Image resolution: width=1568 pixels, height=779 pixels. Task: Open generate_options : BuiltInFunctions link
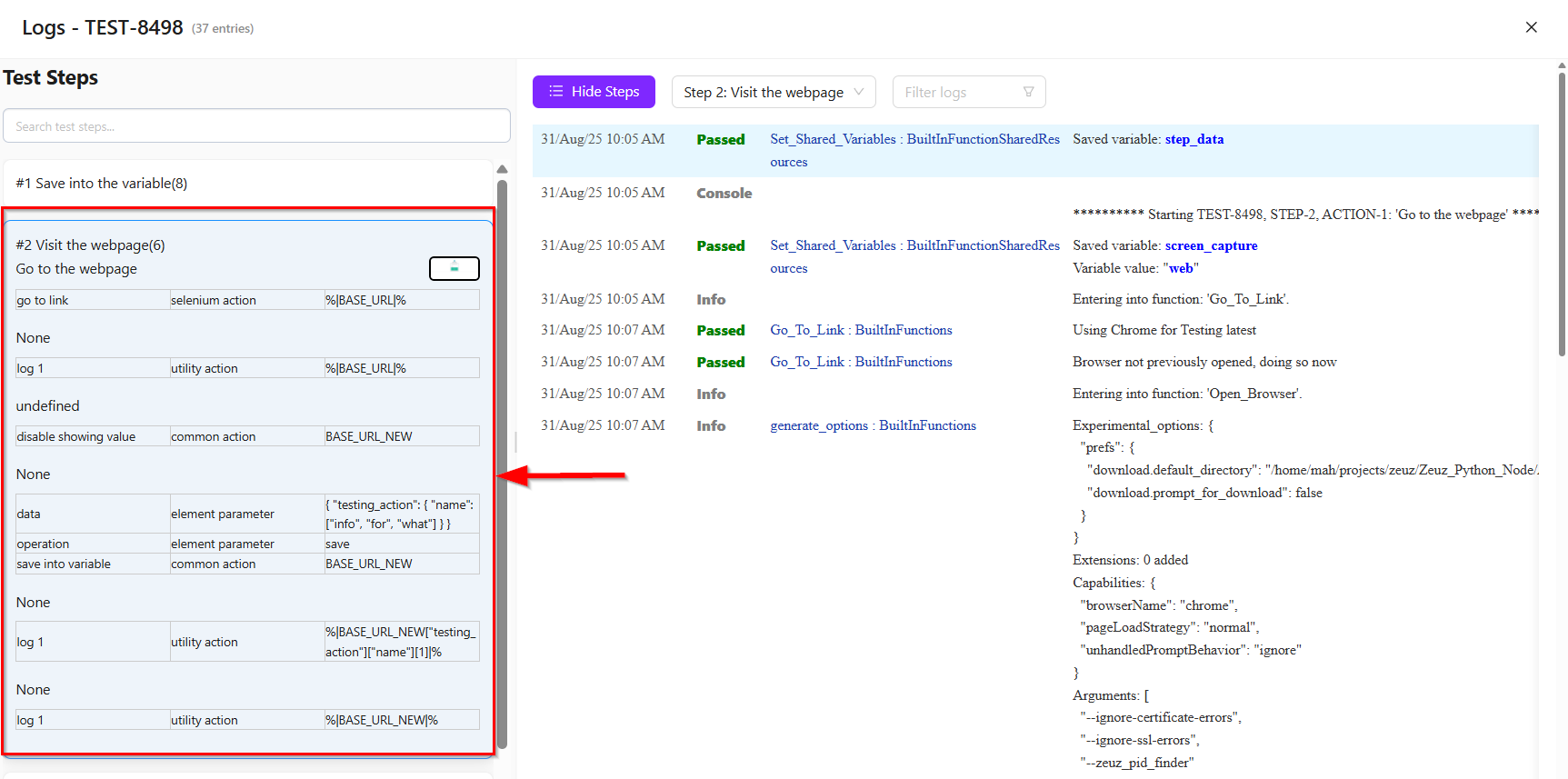873,425
